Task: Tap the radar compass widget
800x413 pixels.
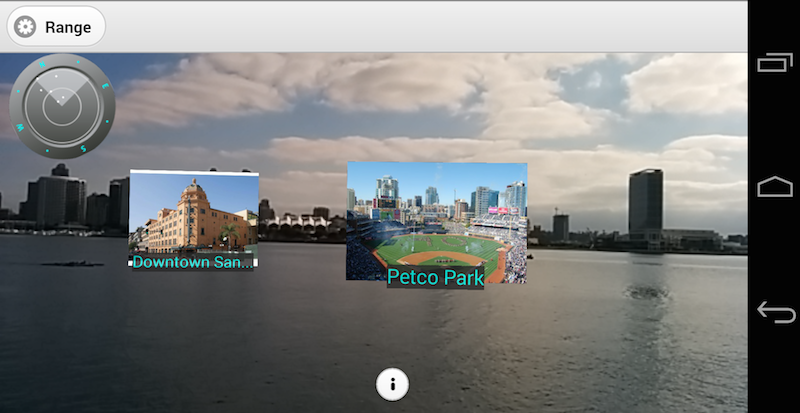Action: point(62,106)
